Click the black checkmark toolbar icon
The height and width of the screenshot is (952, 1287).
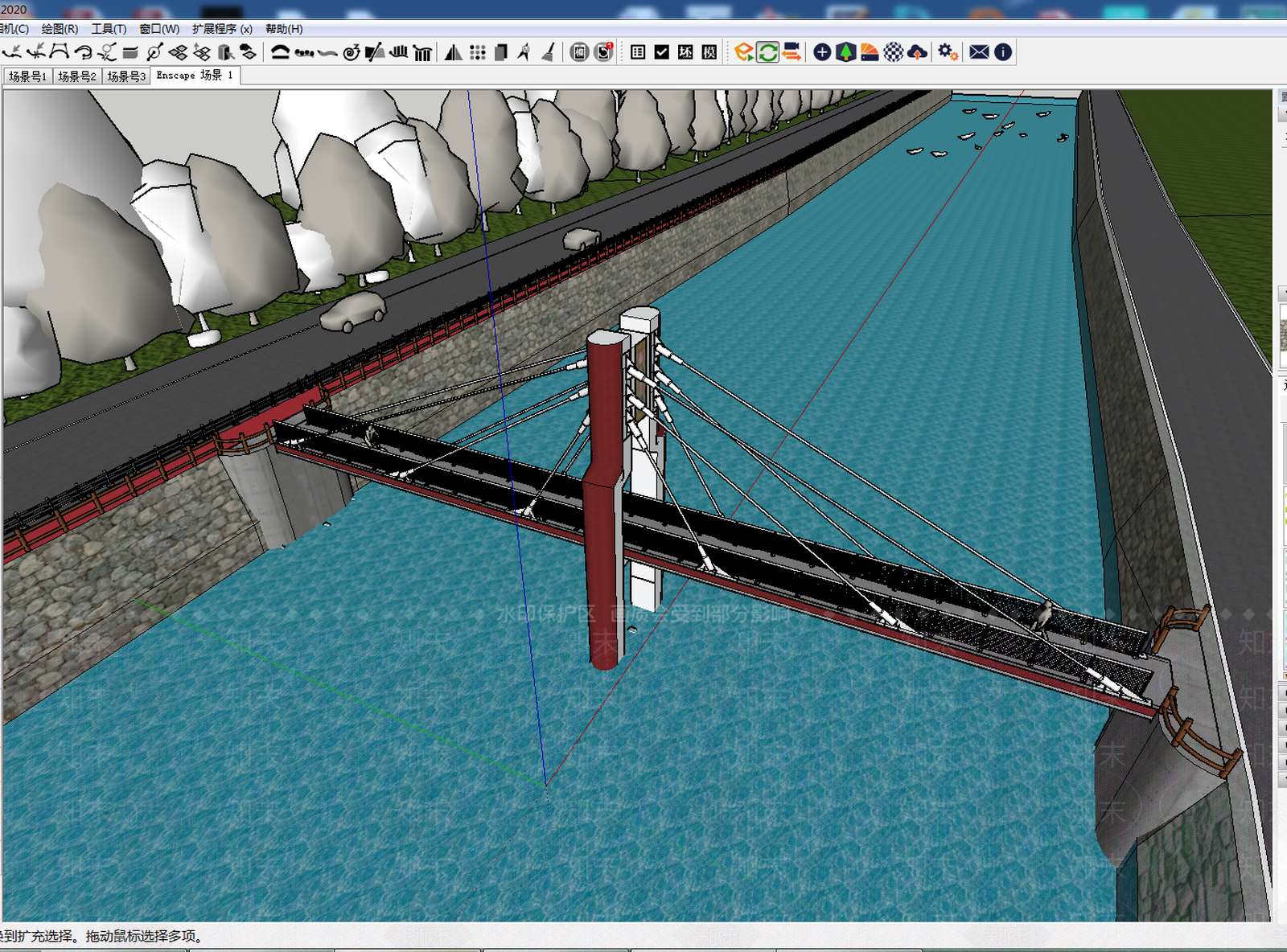pyautogui.click(x=662, y=52)
